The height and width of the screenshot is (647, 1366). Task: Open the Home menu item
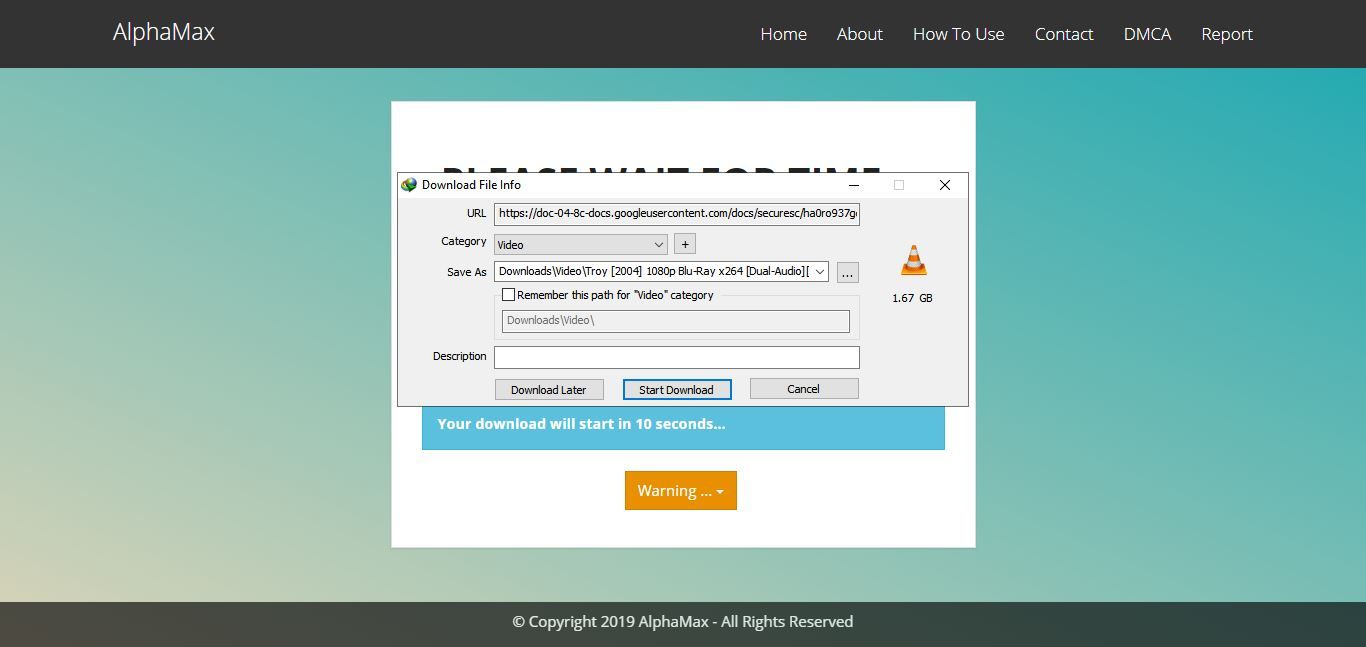[783, 34]
